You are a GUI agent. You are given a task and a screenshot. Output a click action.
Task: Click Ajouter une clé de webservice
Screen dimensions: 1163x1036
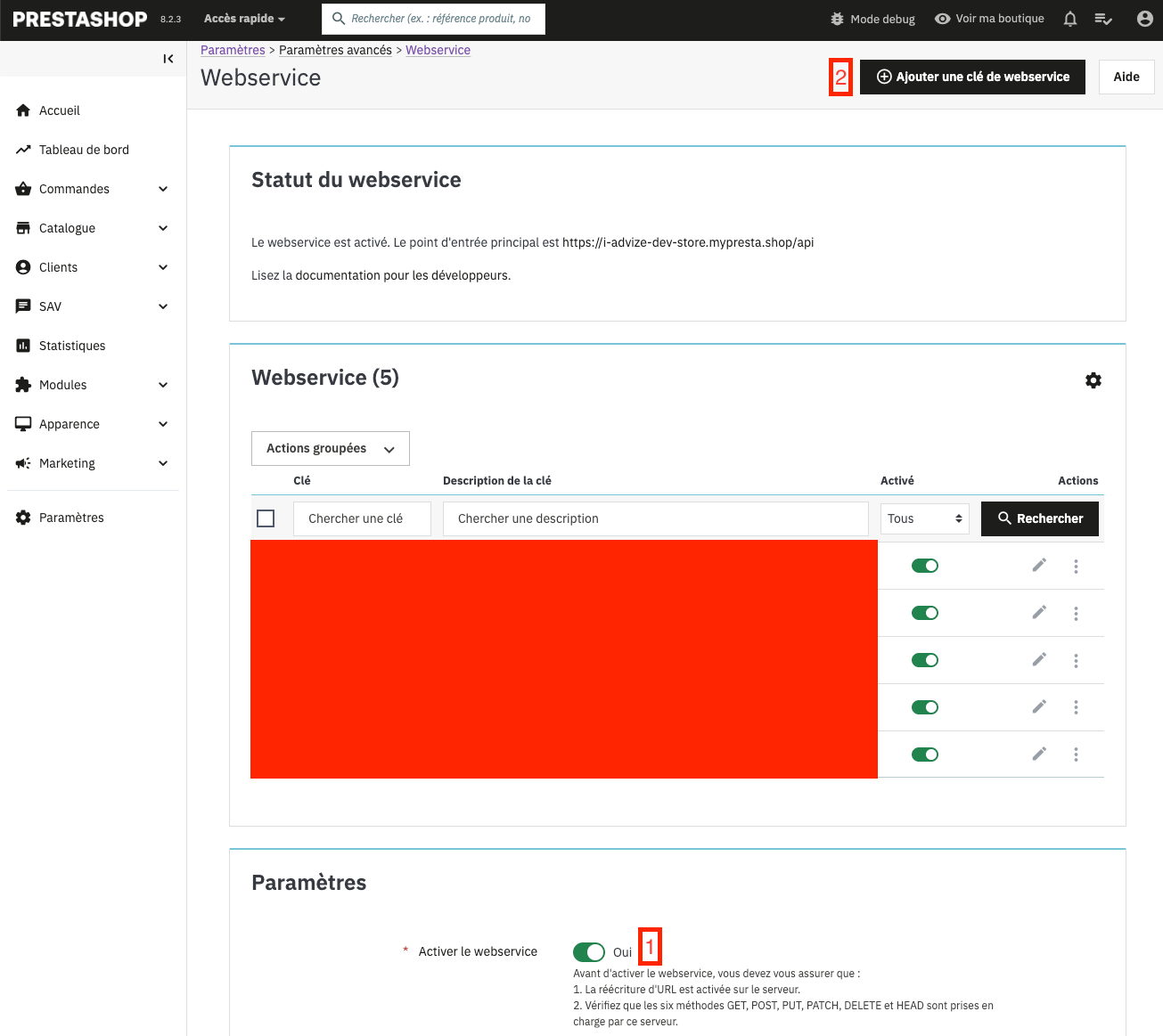point(972,77)
